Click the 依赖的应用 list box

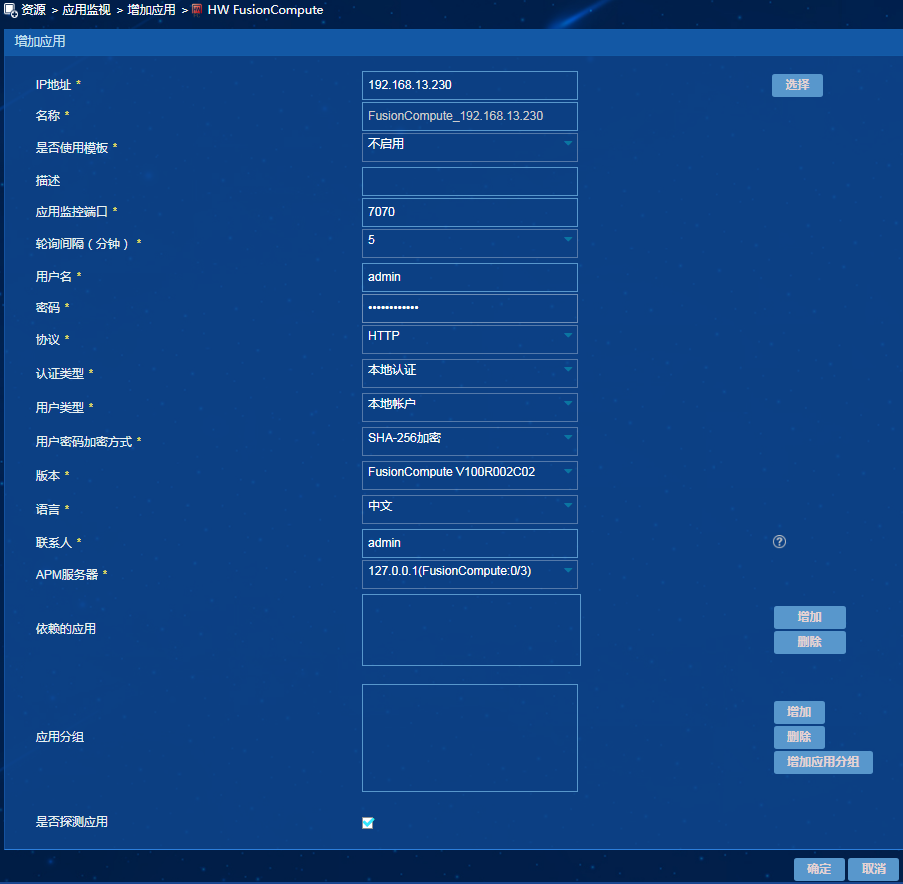[471, 630]
